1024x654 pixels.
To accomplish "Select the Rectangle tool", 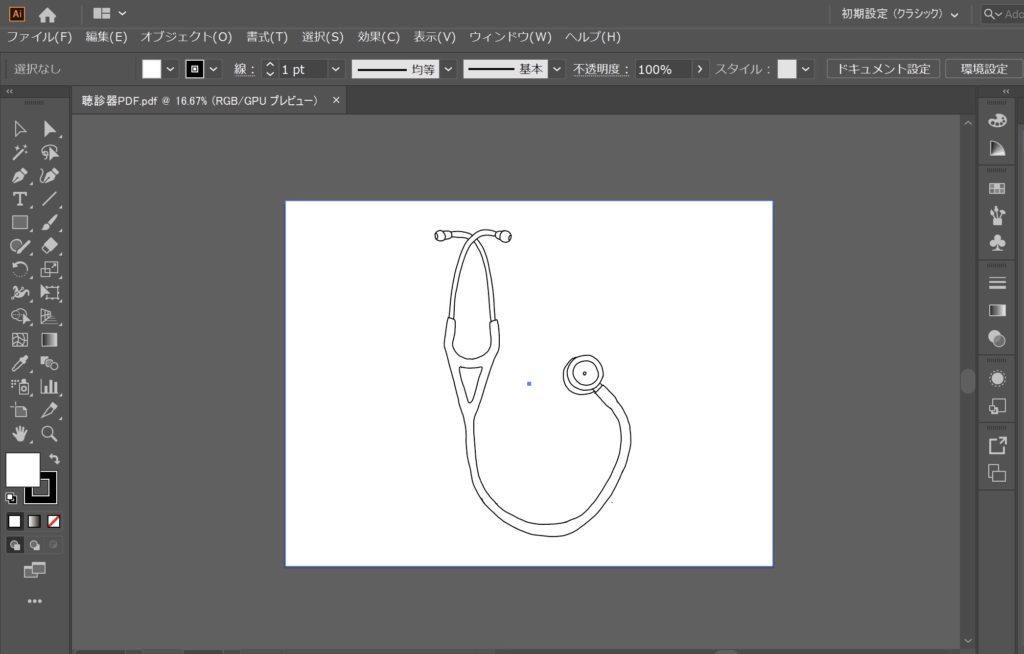I will tap(20, 223).
